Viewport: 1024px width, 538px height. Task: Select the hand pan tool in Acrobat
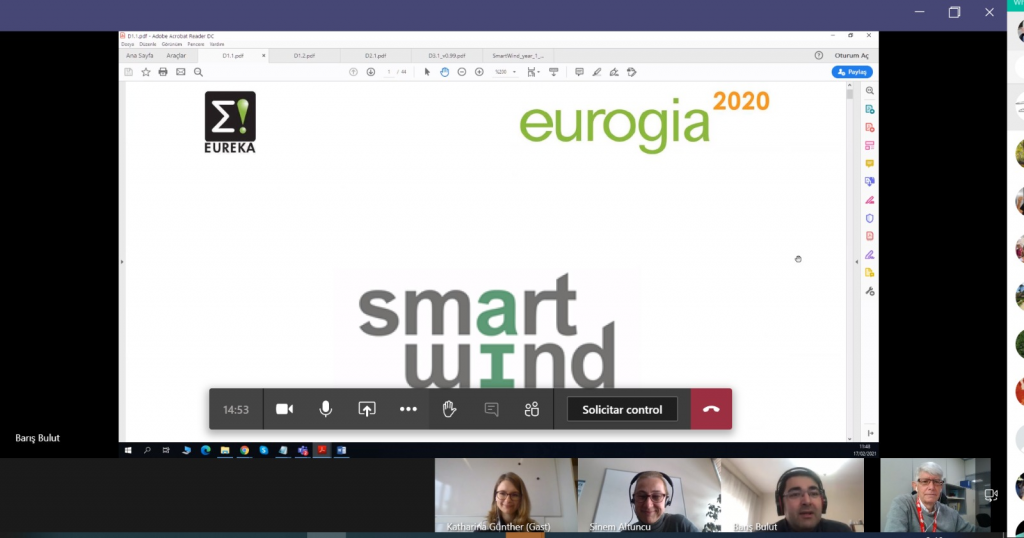[x=444, y=72]
